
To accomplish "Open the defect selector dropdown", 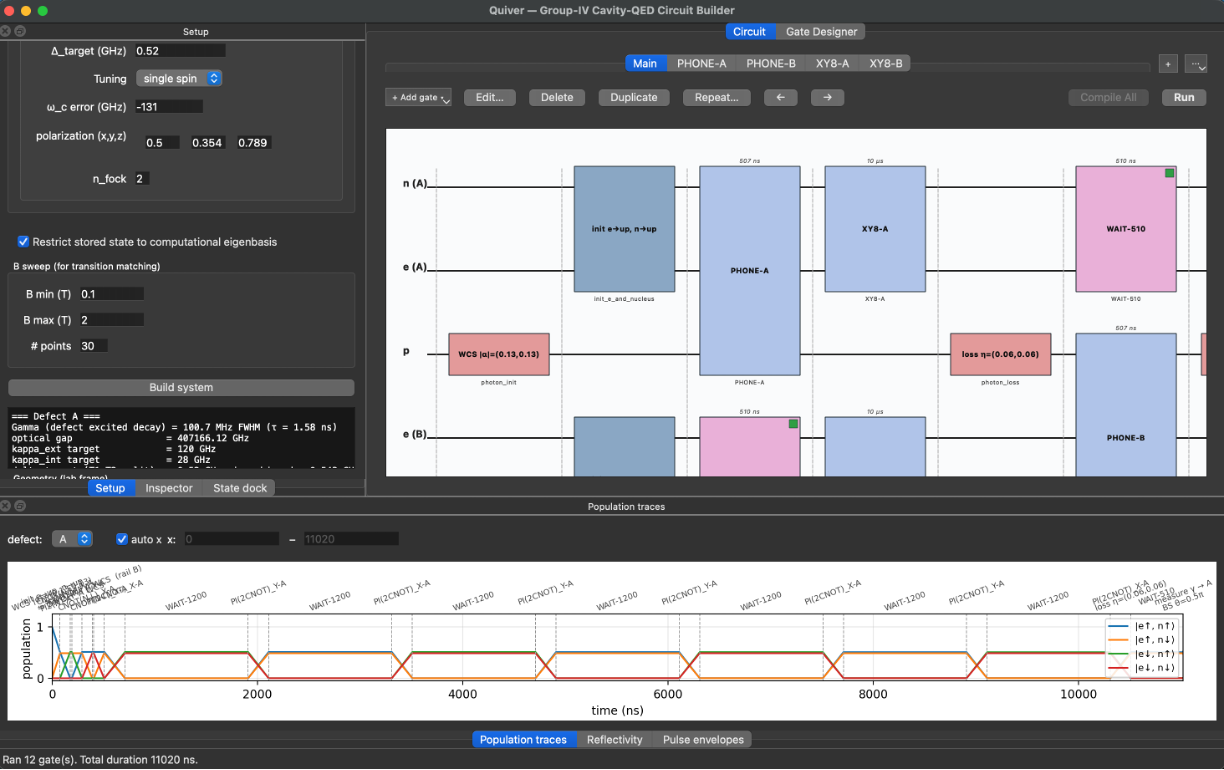I will (72, 539).
